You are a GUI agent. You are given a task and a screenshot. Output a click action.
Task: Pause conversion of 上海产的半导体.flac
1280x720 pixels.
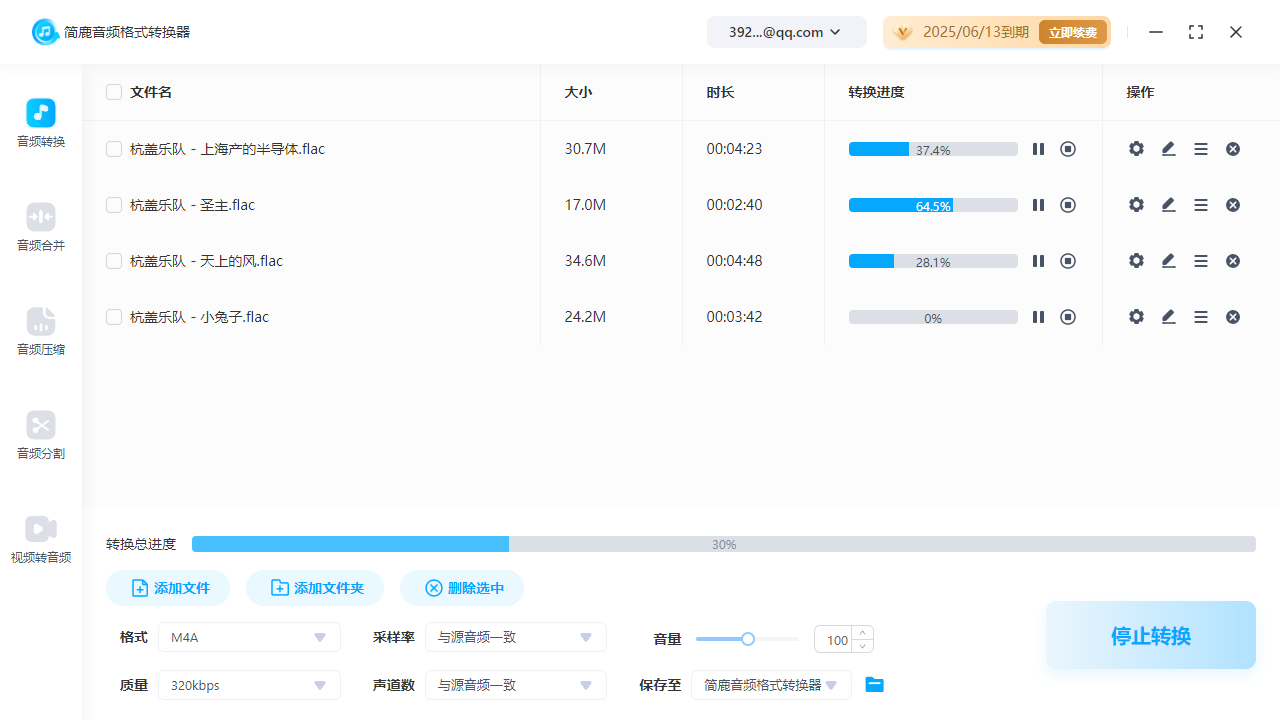tap(1038, 149)
